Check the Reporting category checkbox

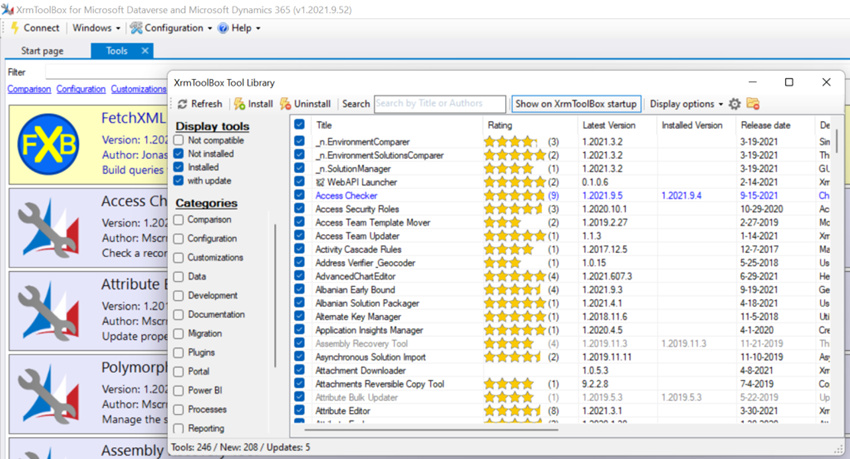point(178,428)
